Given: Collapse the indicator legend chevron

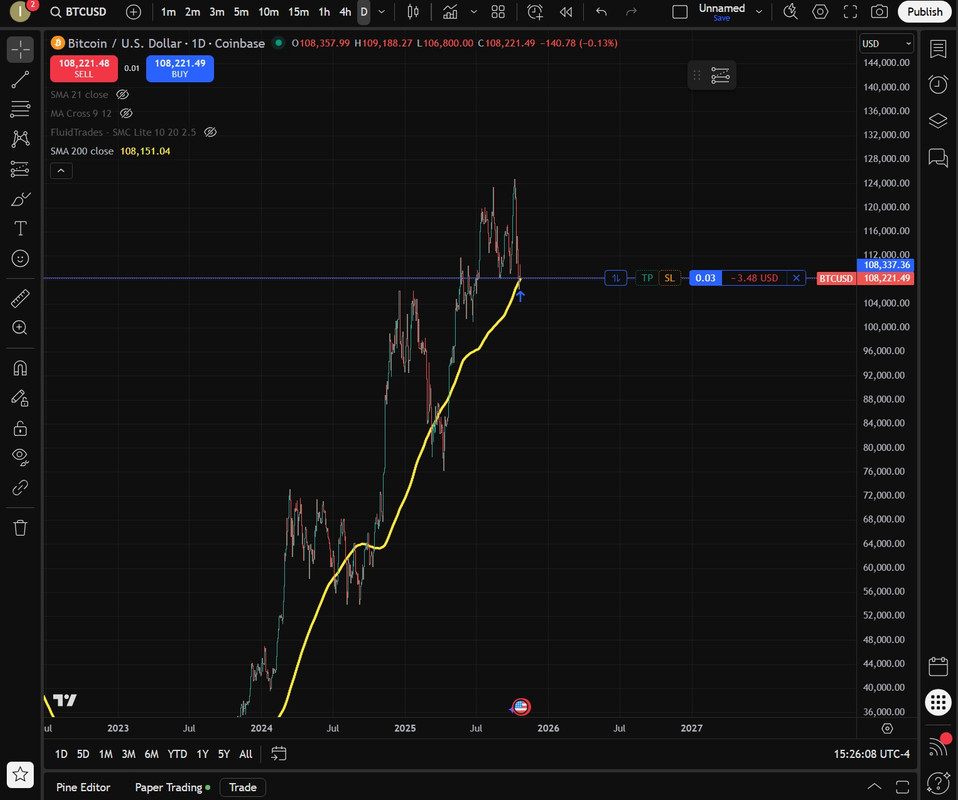Looking at the screenshot, I should click(x=61, y=171).
